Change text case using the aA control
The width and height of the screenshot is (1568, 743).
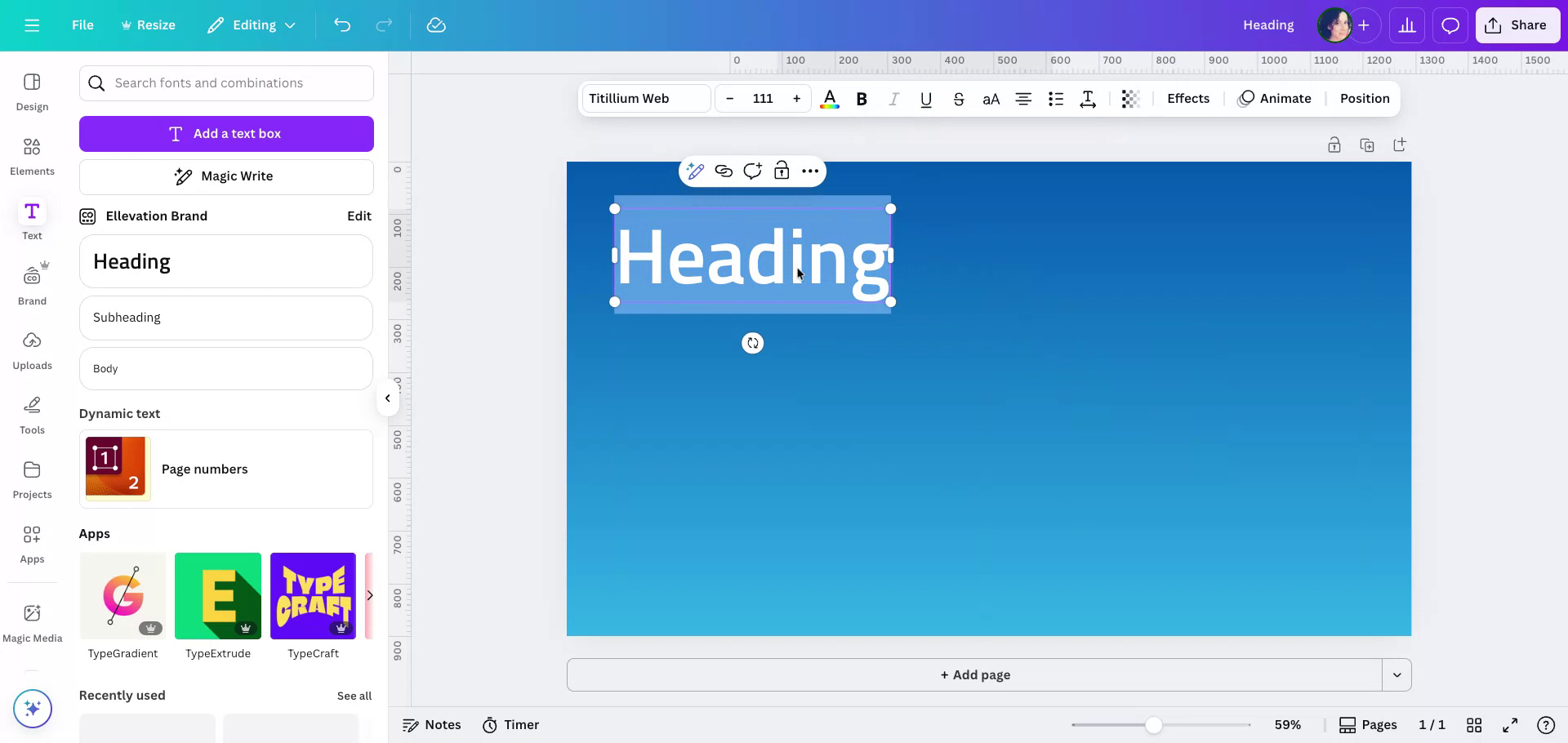(991, 98)
